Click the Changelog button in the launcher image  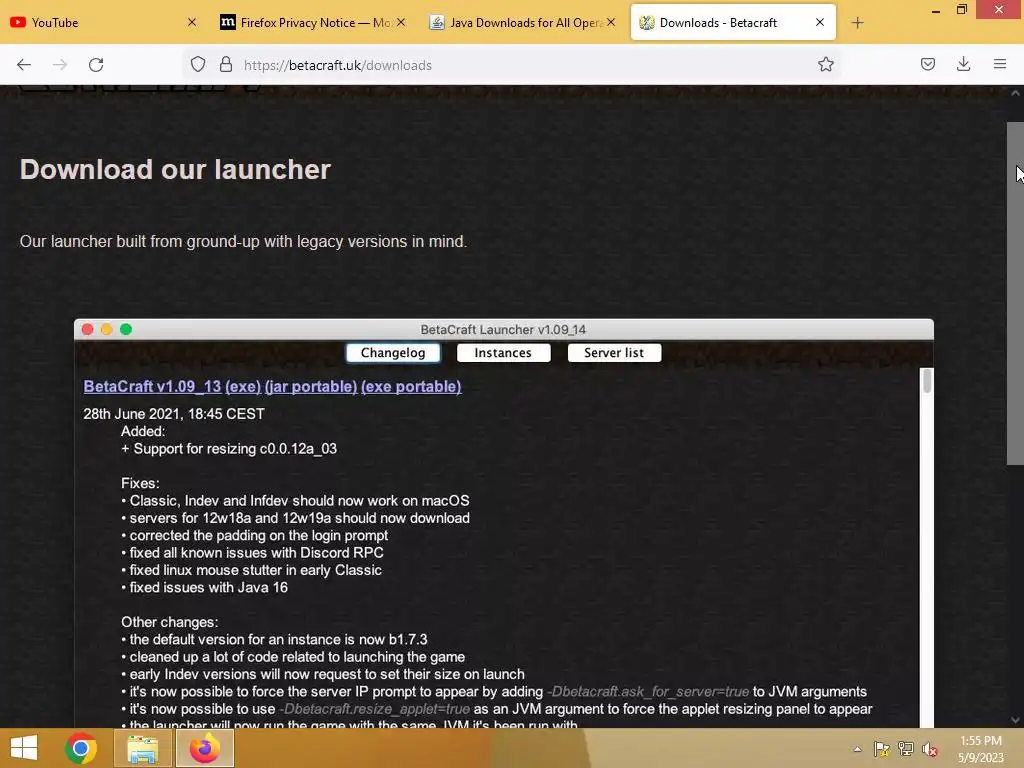click(393, 353)
